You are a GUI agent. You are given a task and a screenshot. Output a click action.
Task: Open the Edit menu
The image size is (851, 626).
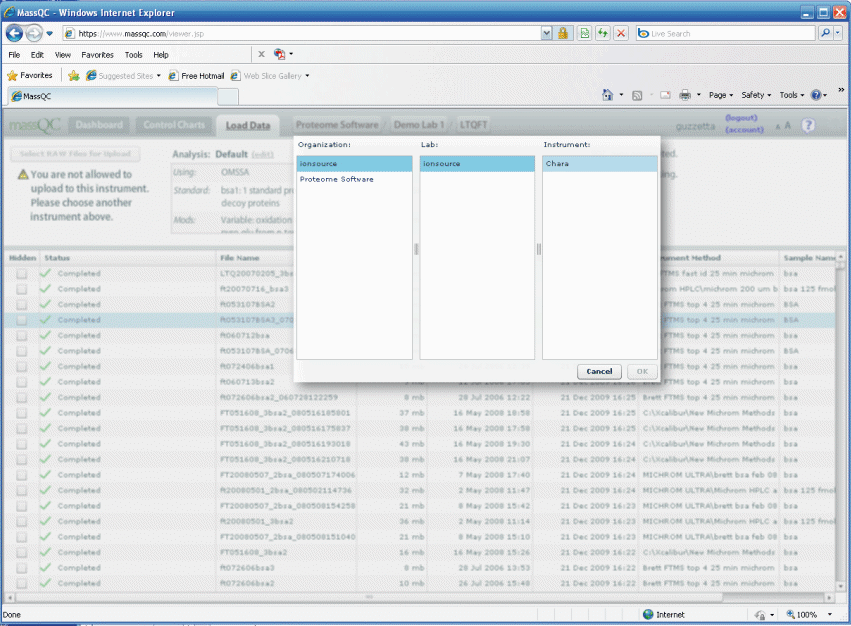[x=37, y=55]
